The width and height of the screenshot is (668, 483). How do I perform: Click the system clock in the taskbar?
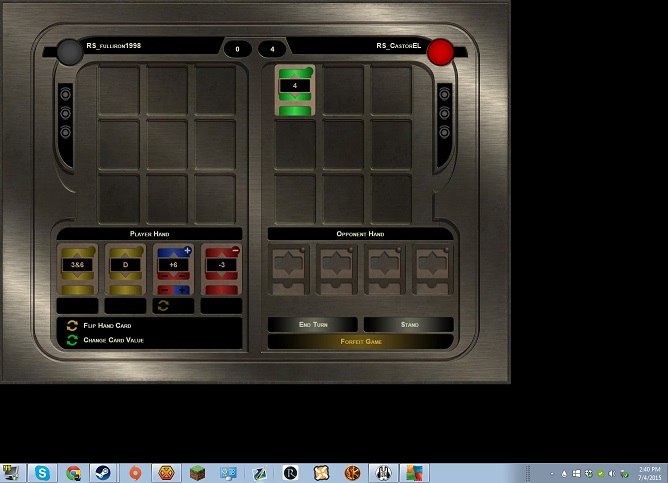(648, 473)
